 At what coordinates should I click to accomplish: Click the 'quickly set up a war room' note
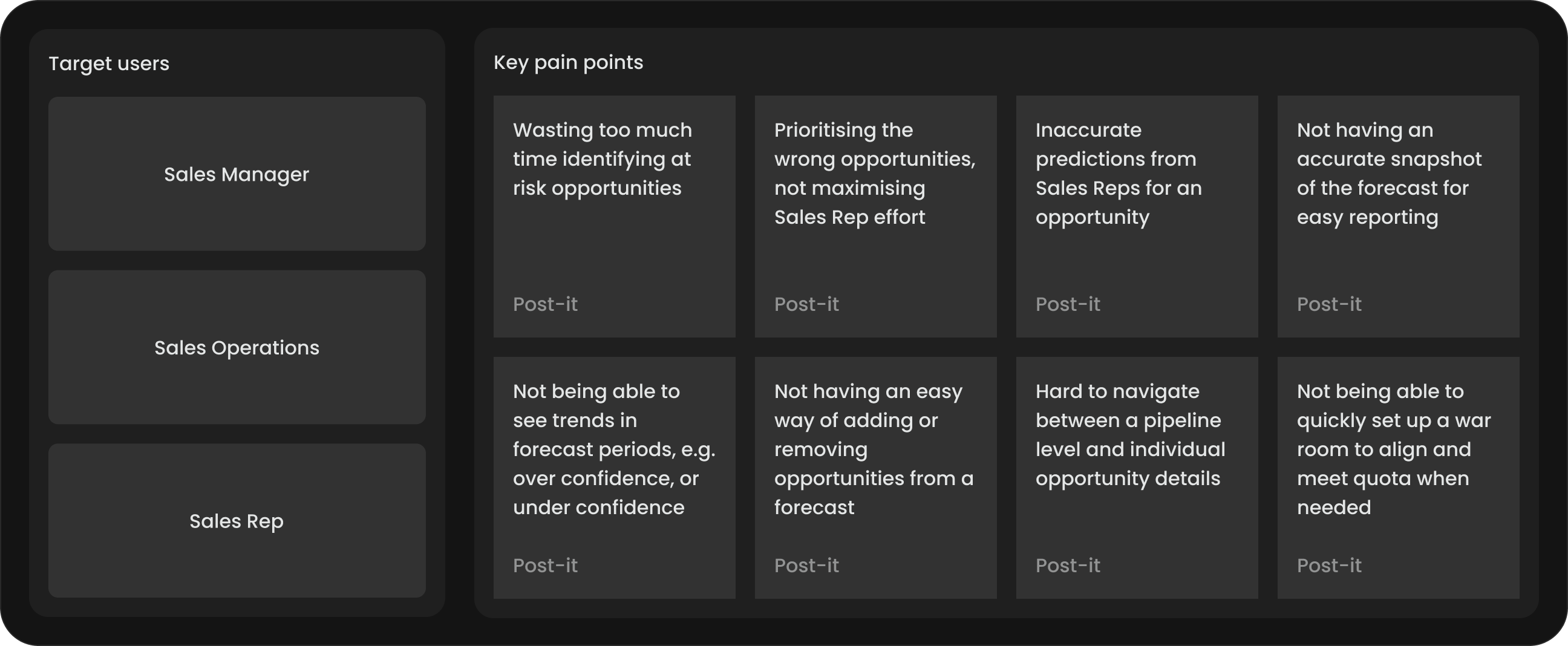(x=1397, y=477)
